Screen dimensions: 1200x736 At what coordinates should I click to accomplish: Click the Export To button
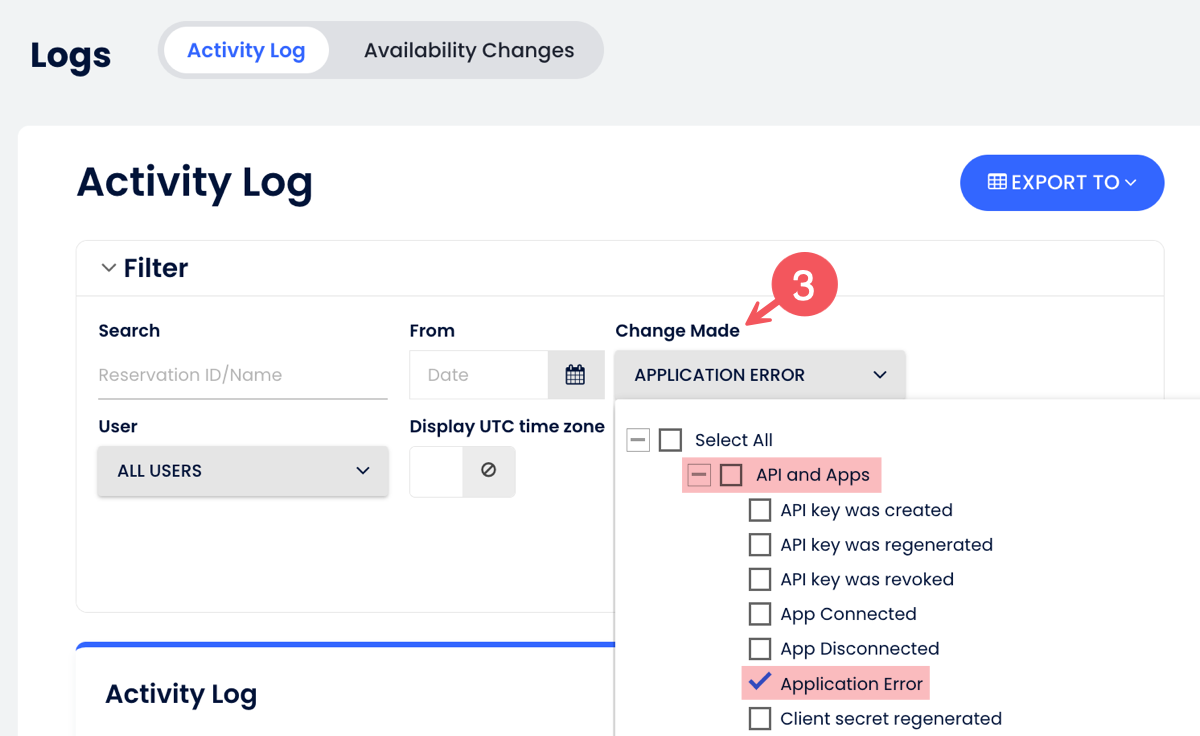tap(1061, 183)
